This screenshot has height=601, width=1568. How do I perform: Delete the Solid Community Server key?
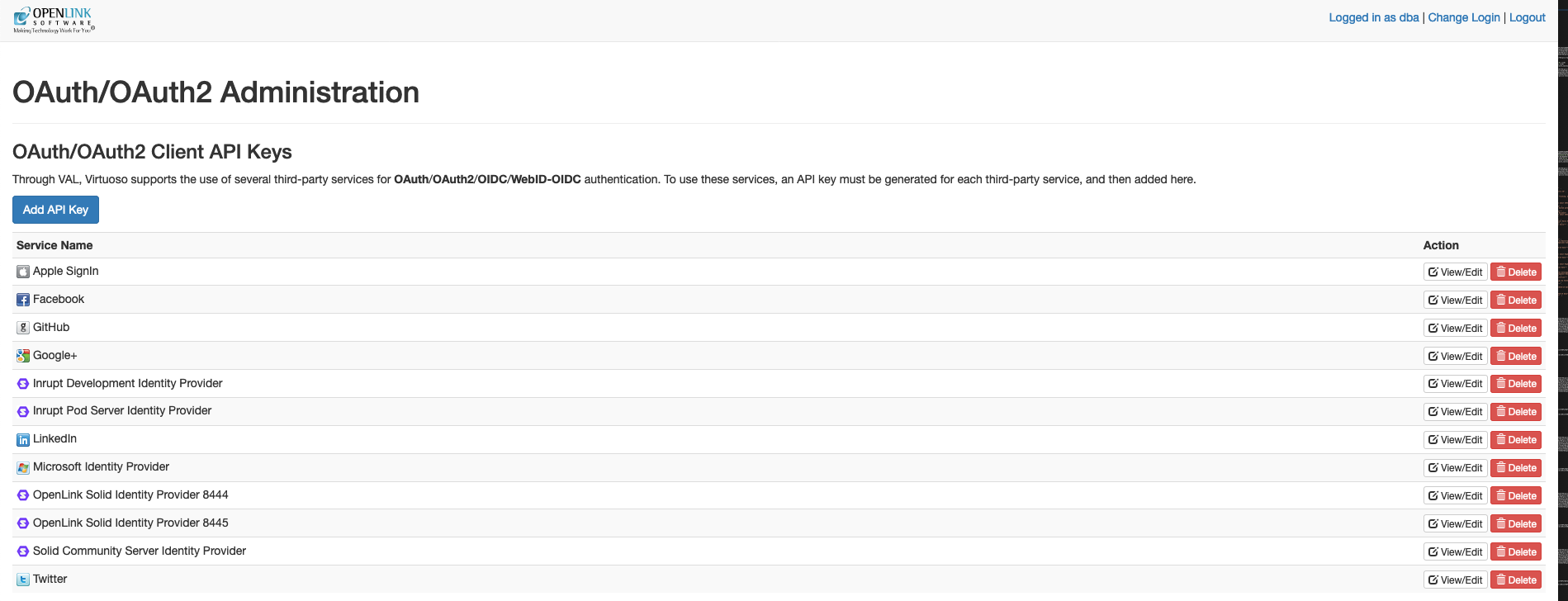1516,551
